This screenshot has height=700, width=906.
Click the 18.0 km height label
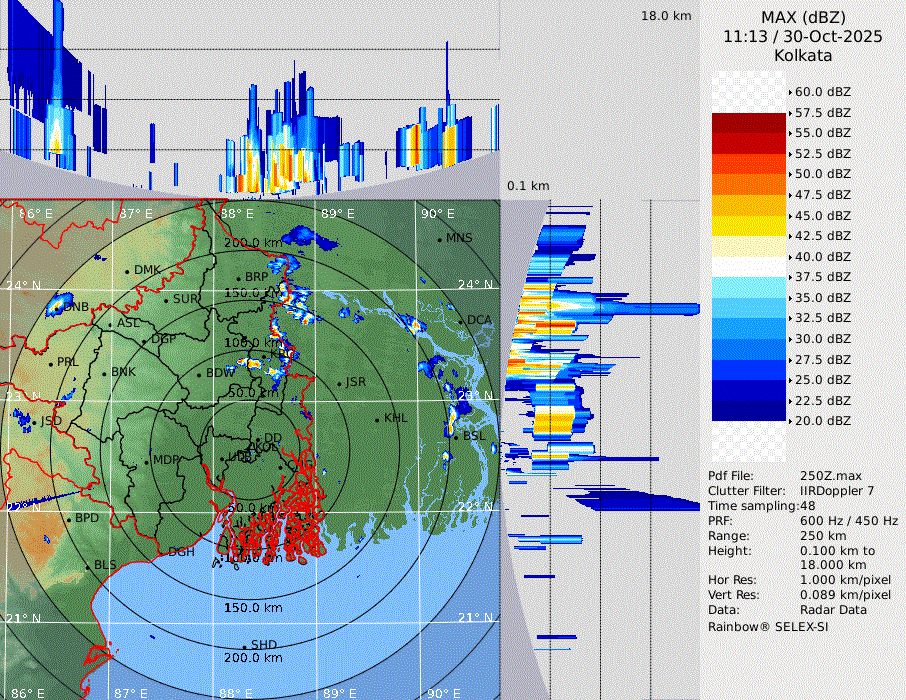[x=666, y=16]
